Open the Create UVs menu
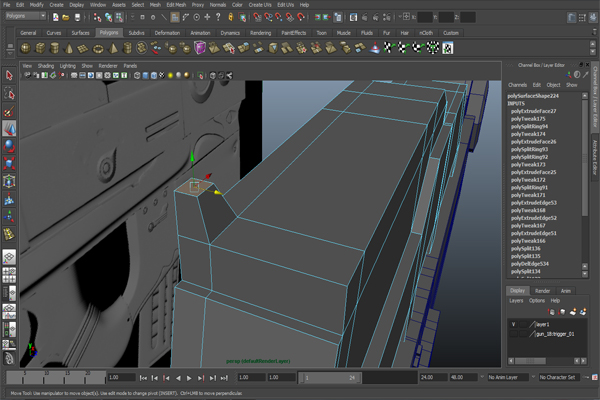Viewport: 600px width, 400px height. click(x=260, y=5)
